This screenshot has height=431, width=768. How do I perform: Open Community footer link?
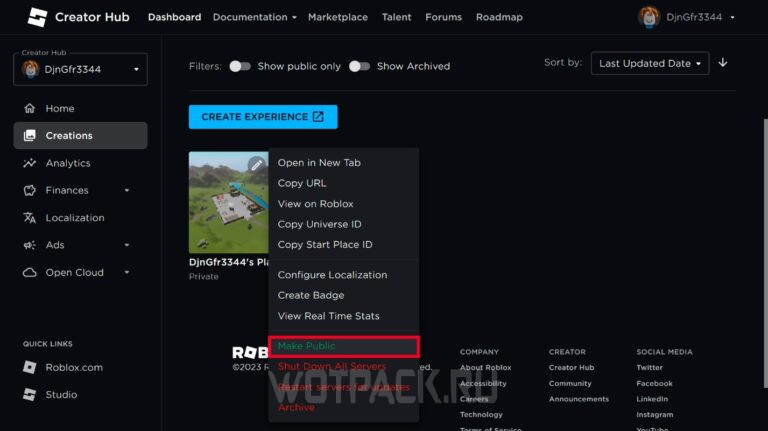tap(570, 383)
